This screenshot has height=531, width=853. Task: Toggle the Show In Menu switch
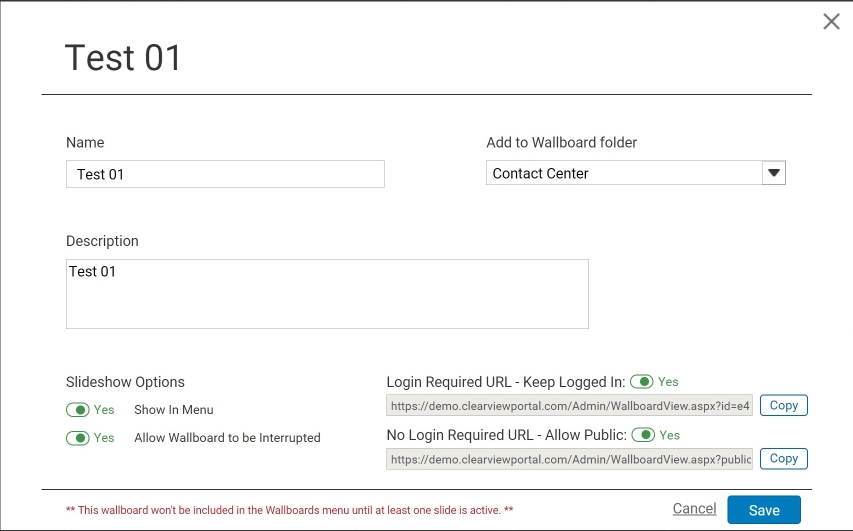coord(78,410)
